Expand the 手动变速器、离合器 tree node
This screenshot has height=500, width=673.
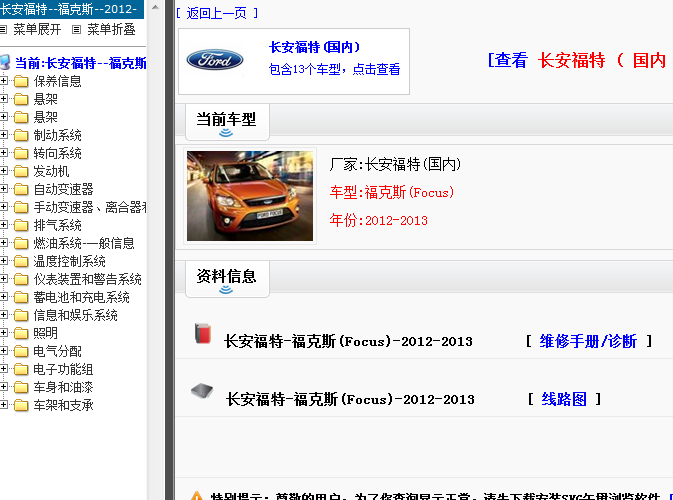pos(3,207)
